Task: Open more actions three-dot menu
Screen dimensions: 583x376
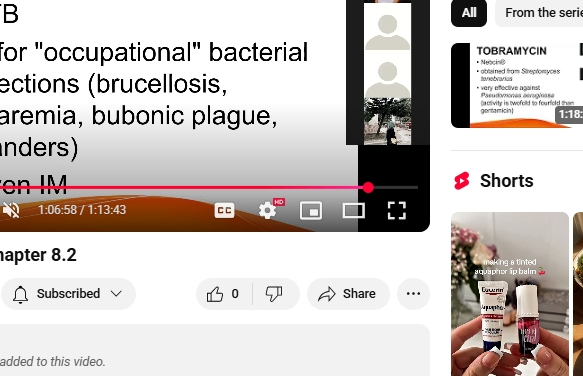Action: [413, 294]
